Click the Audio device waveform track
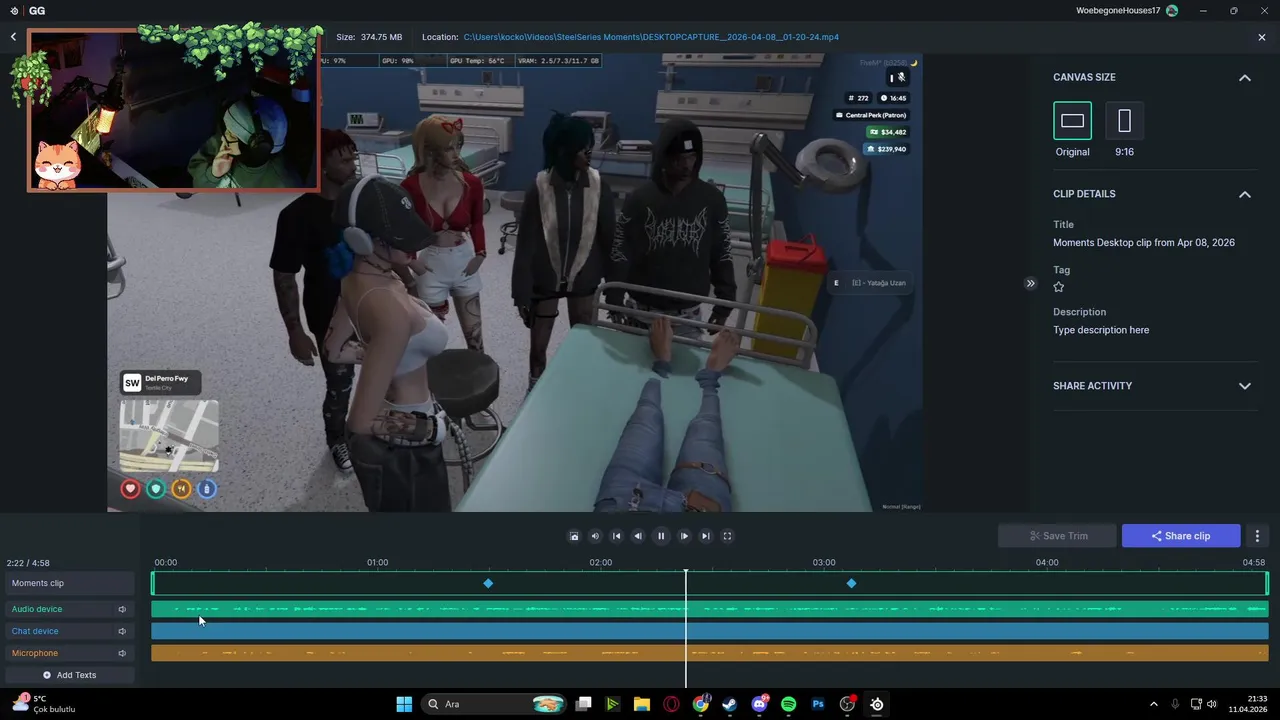This screenshot has width=1280, height=720. click(709, 609)
